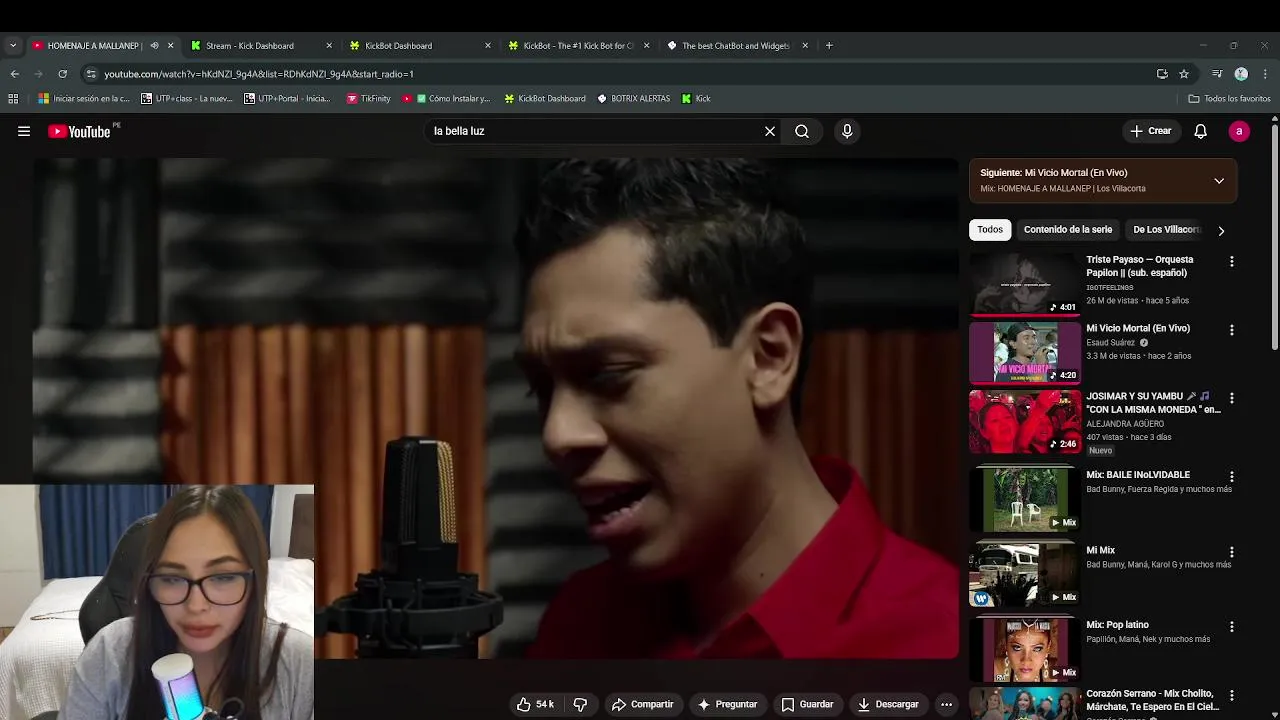
Task: Clear the search box text
Action: [770, 131]
